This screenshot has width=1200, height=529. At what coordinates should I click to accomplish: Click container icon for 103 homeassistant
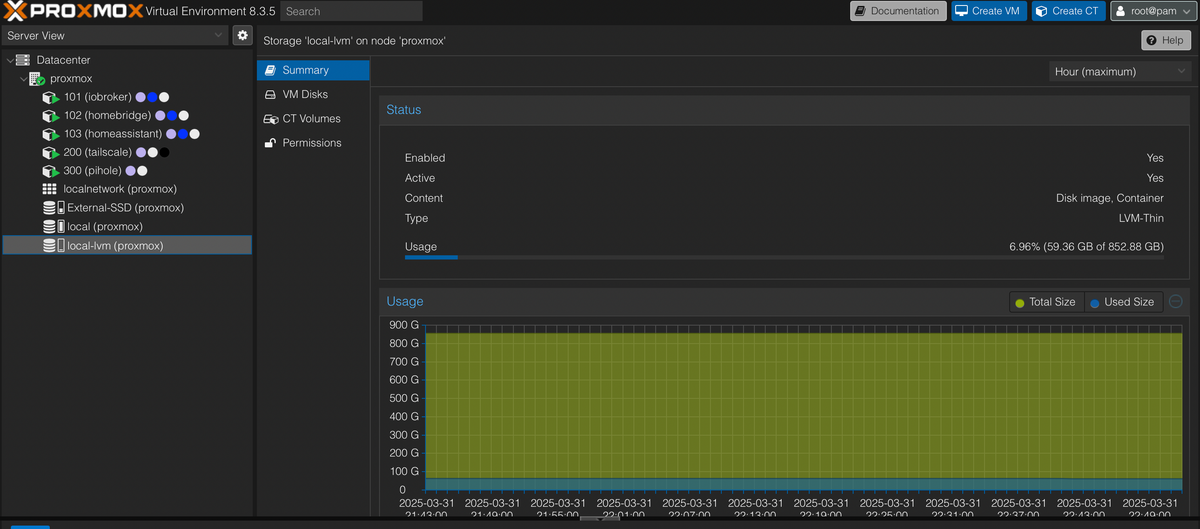click(51, 134)
